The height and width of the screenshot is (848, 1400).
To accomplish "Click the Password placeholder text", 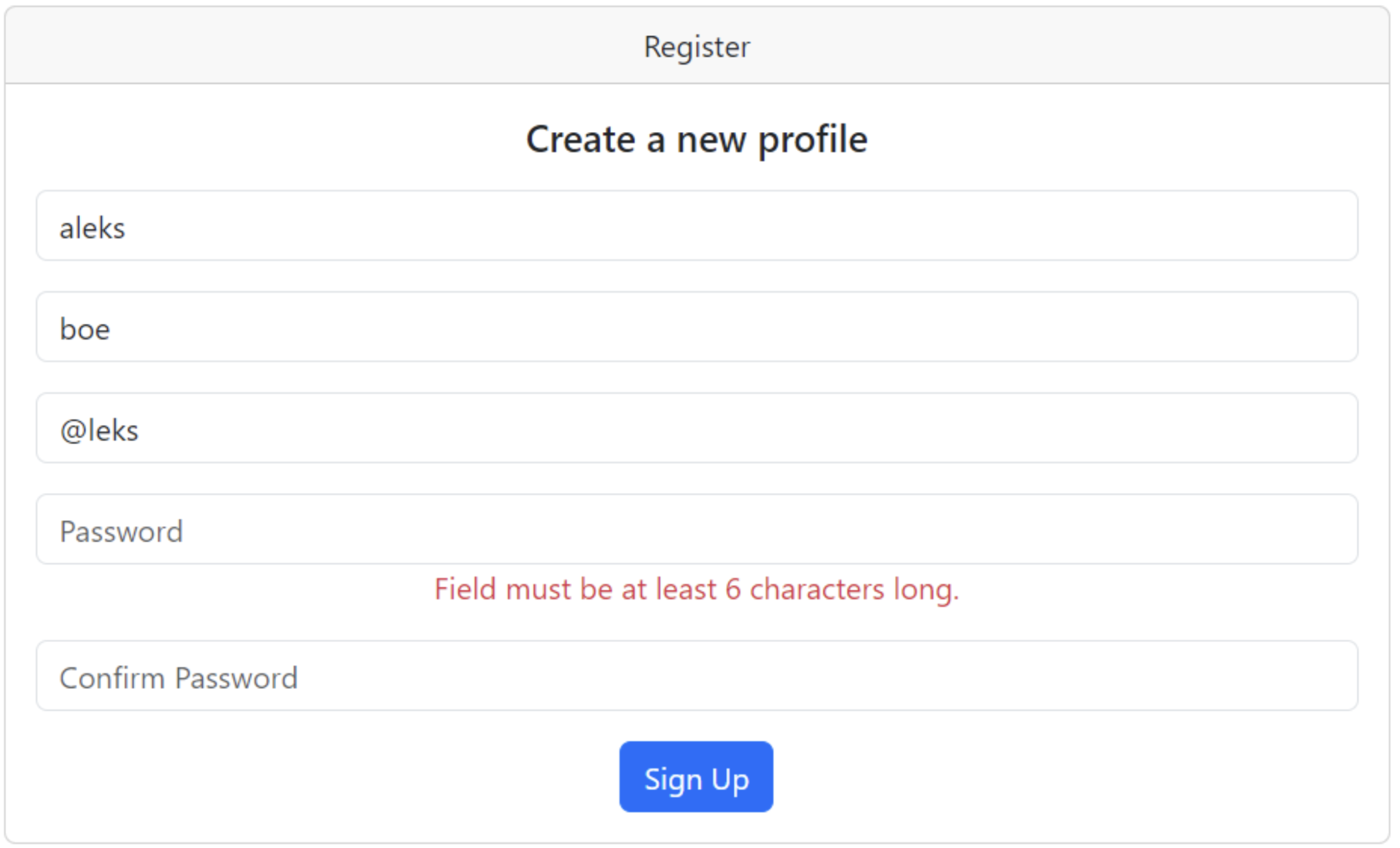I will tap(121, 532).
